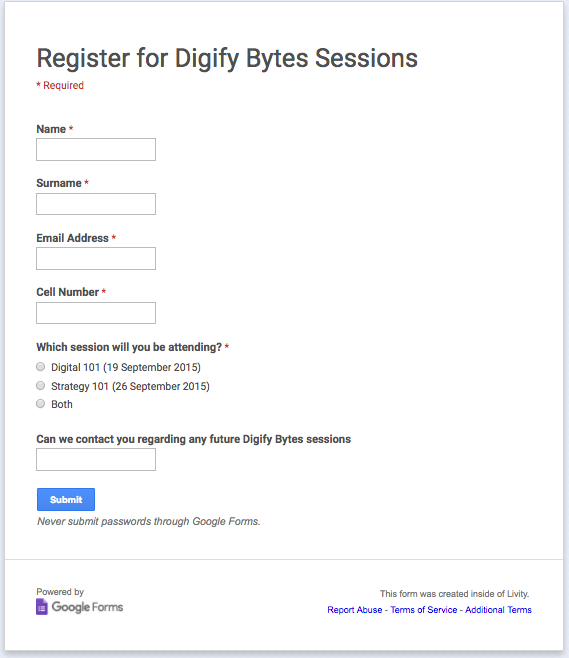Image resolution: width=569 pixels, height=658 pixels.
Task: Open the Terms of Service link
Action: tap(424, 610)
